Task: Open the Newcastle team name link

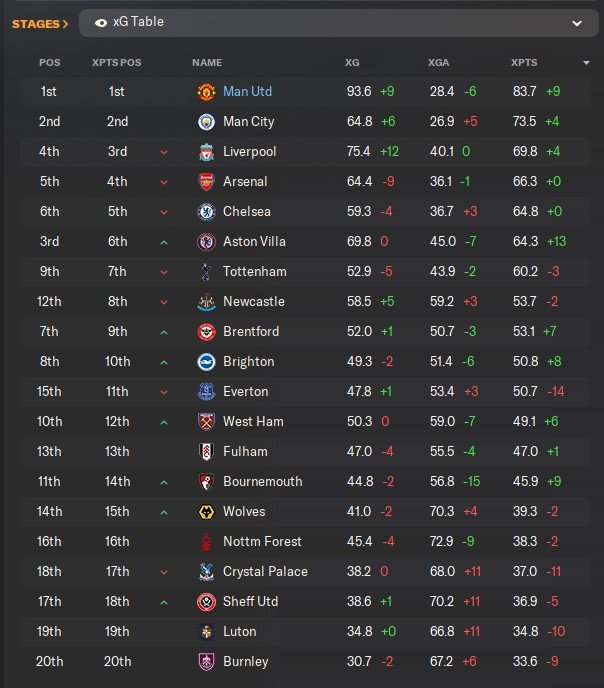Action: [253, 302]
